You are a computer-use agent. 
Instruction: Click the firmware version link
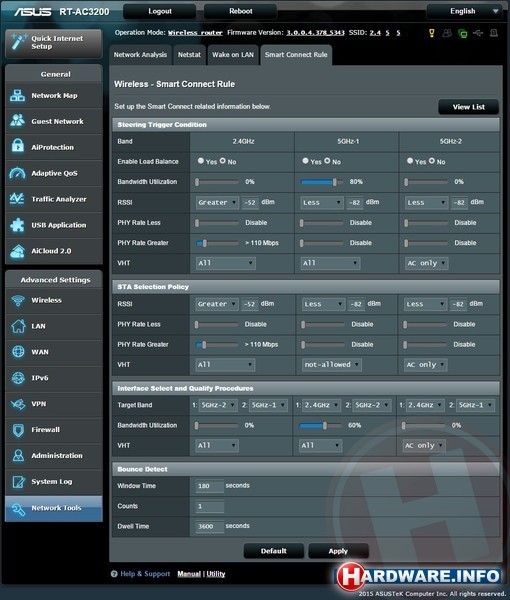pyautogui.click(x=316, y=33)
